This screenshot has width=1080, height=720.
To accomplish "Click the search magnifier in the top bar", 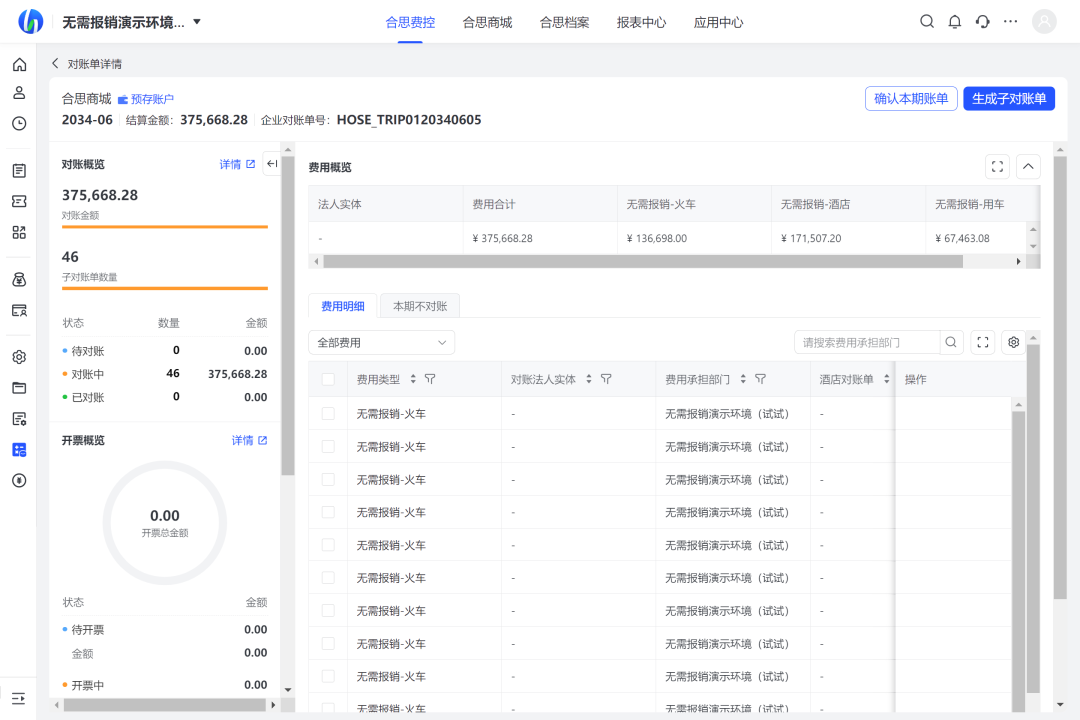I will (927, 21).
